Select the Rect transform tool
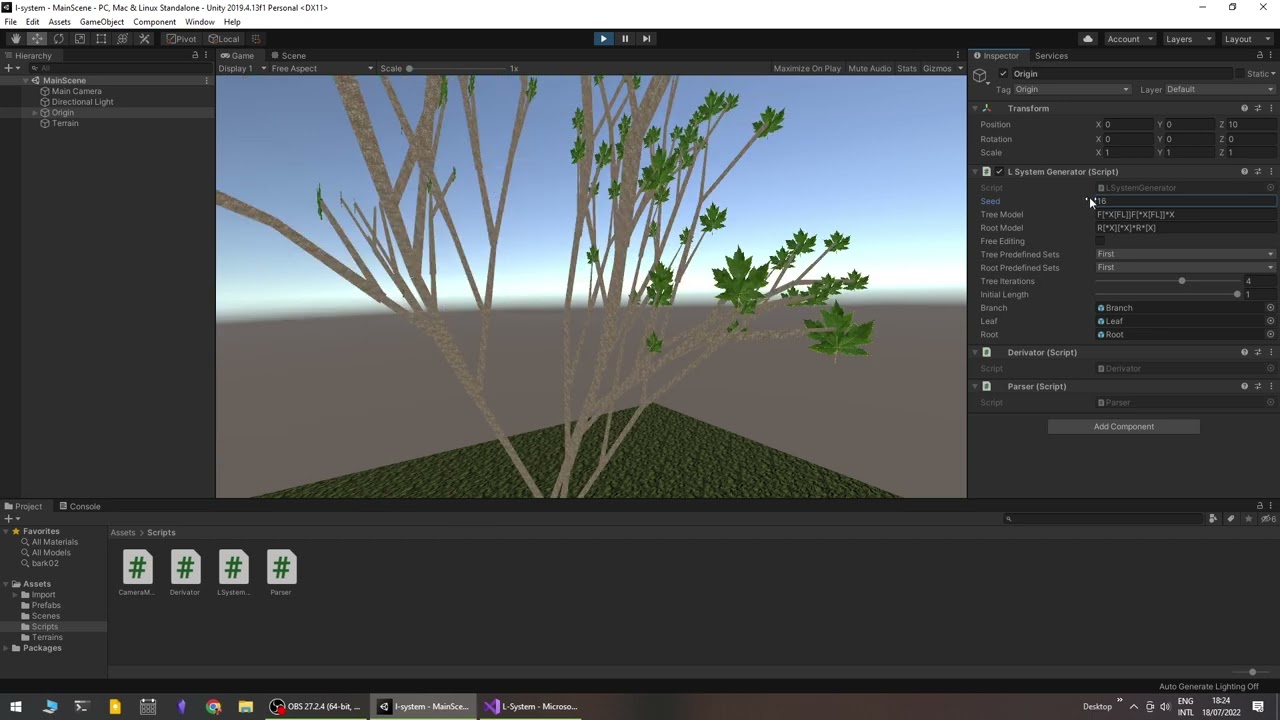This screenshot has height=720, width=1280. tap(101, 39)
